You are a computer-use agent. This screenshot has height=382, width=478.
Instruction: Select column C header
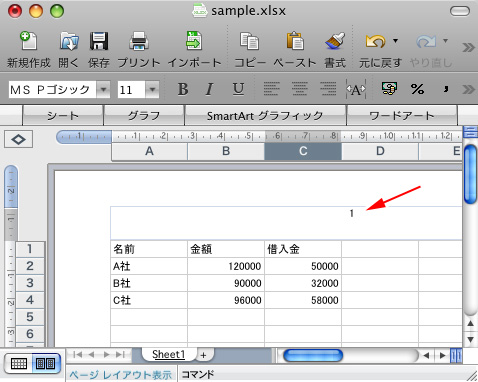pos(303,151)
